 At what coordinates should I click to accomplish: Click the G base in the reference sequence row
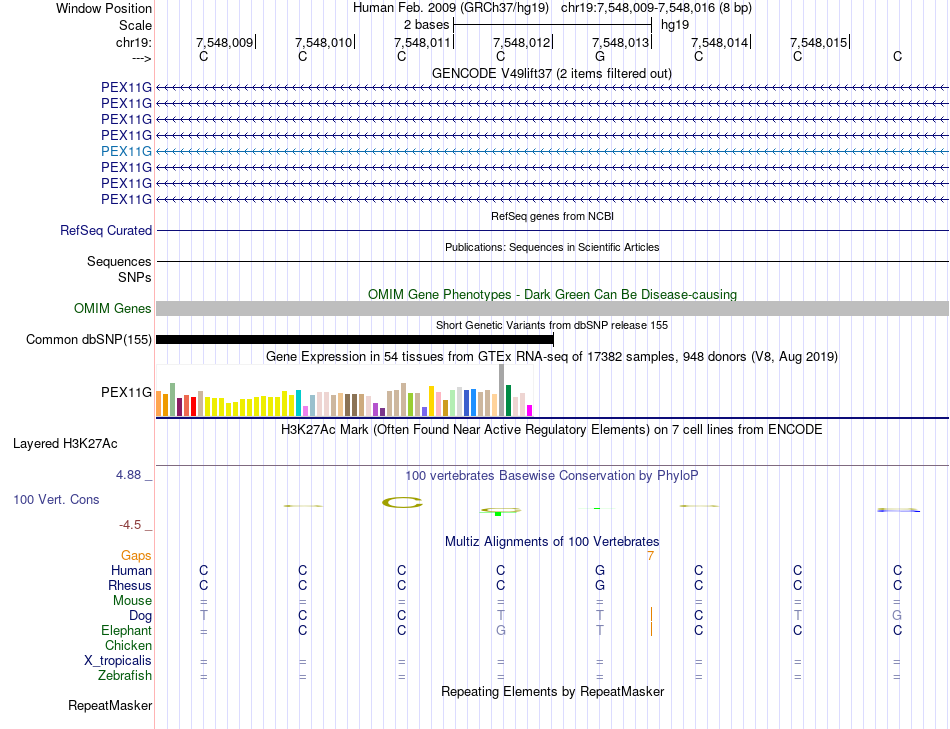coord(600,56)
